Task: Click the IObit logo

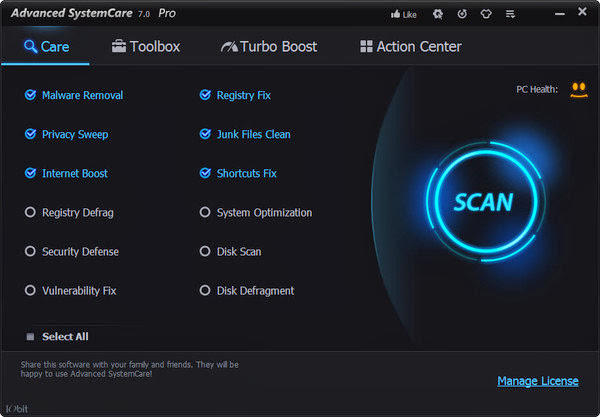Action: pos(17,409)
